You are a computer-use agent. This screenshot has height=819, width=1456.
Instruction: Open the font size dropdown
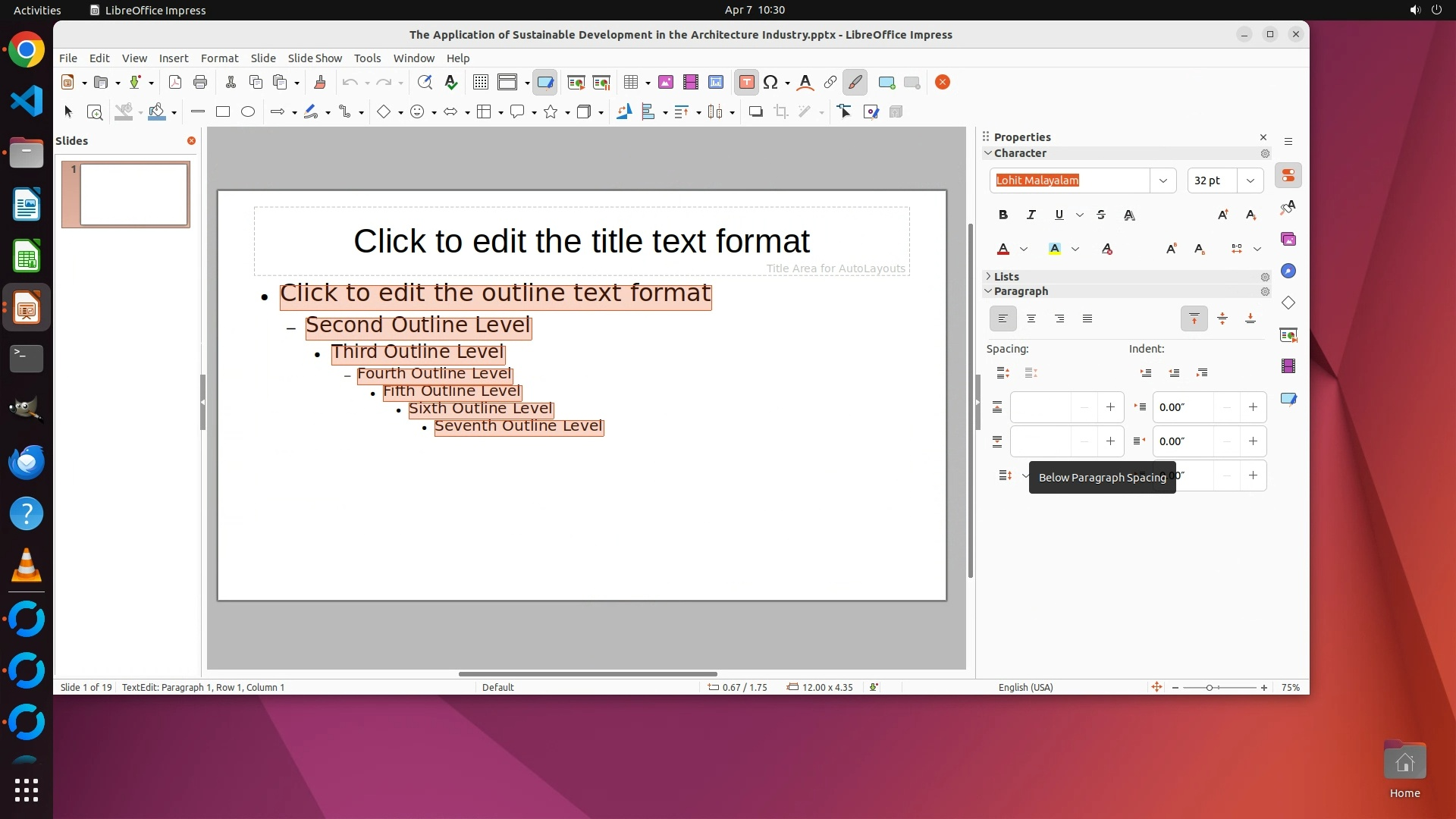(1250, 180)
